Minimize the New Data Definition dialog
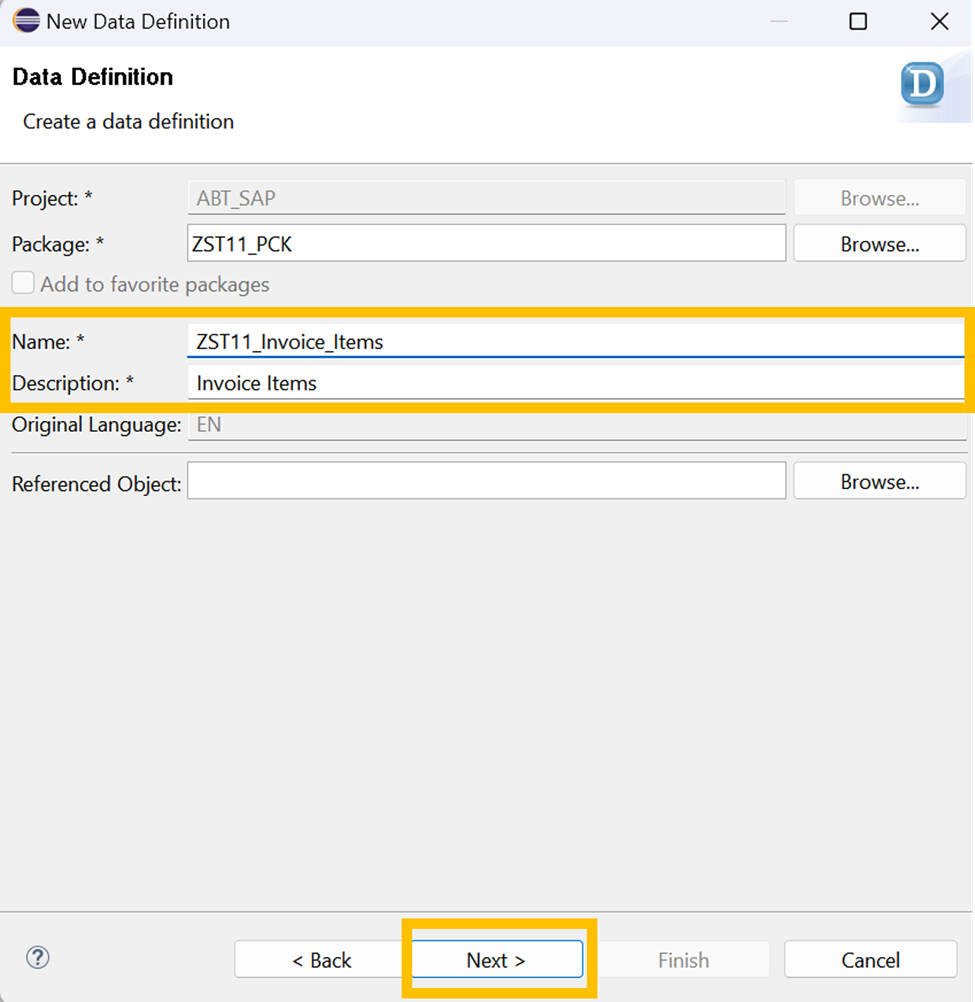 [x=779, y=21]
